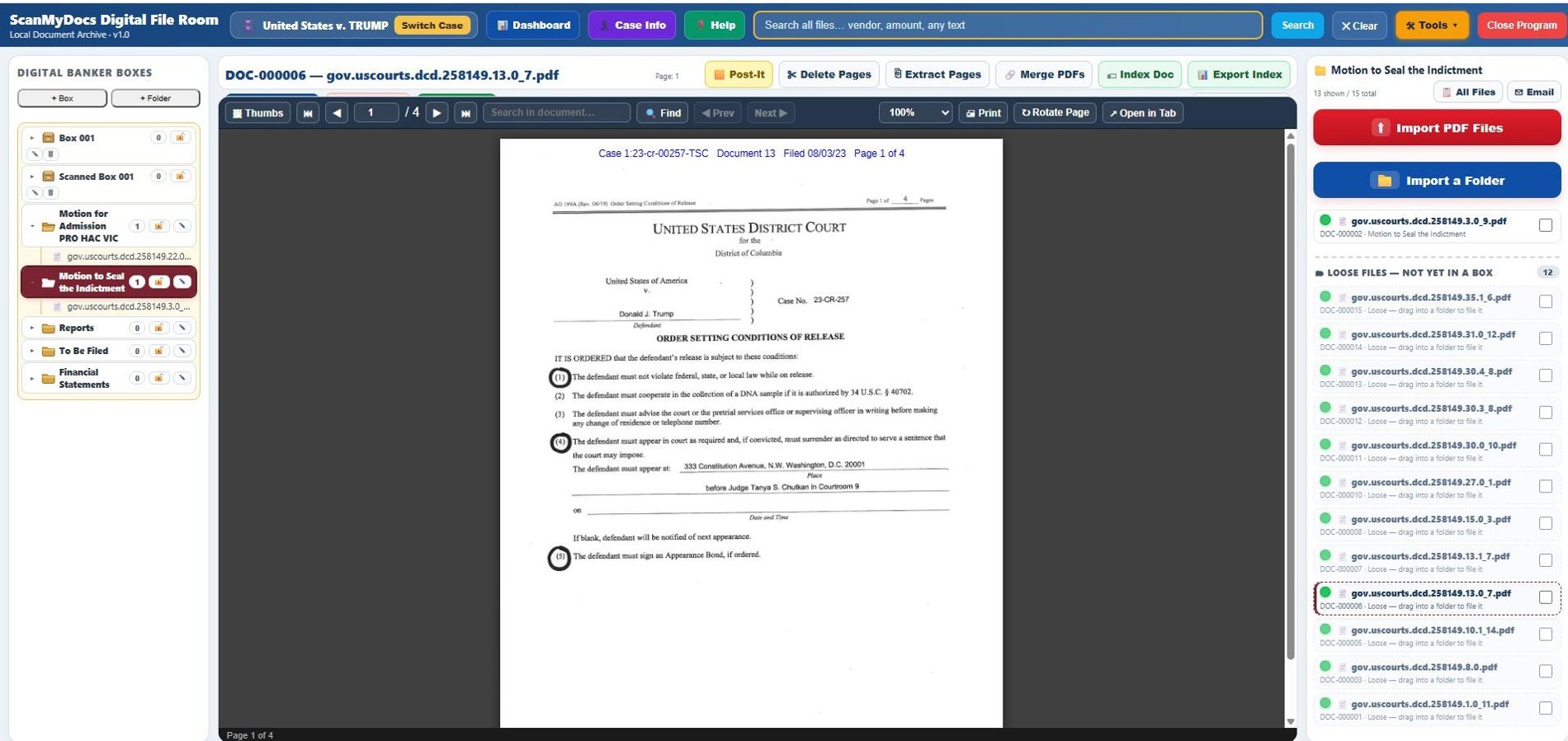The height and width of the screenshot is (741, 1568).
Task: Click the Search all files input field
Action: (x=1008, y=26)
